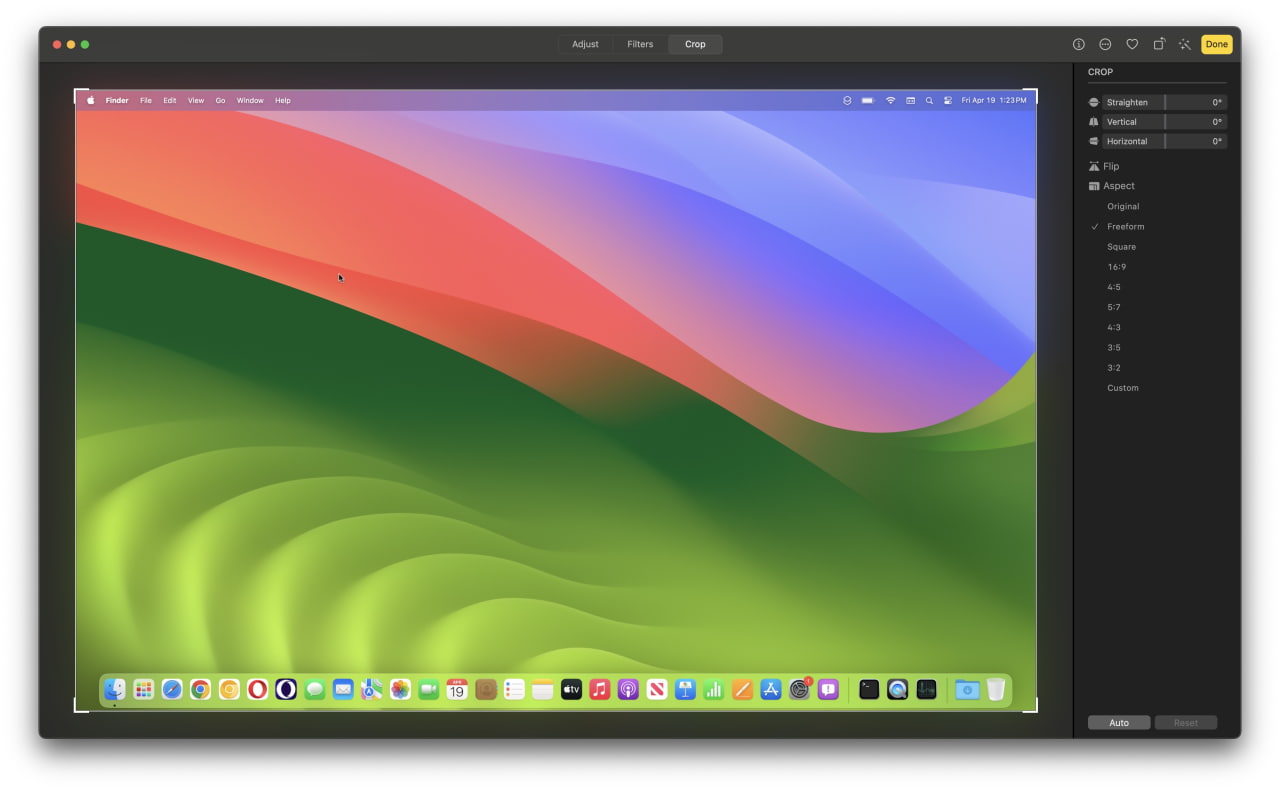1280x790 pixels.
Task: Favorite this photo with the heart icon
Action: pos(1132,44)
